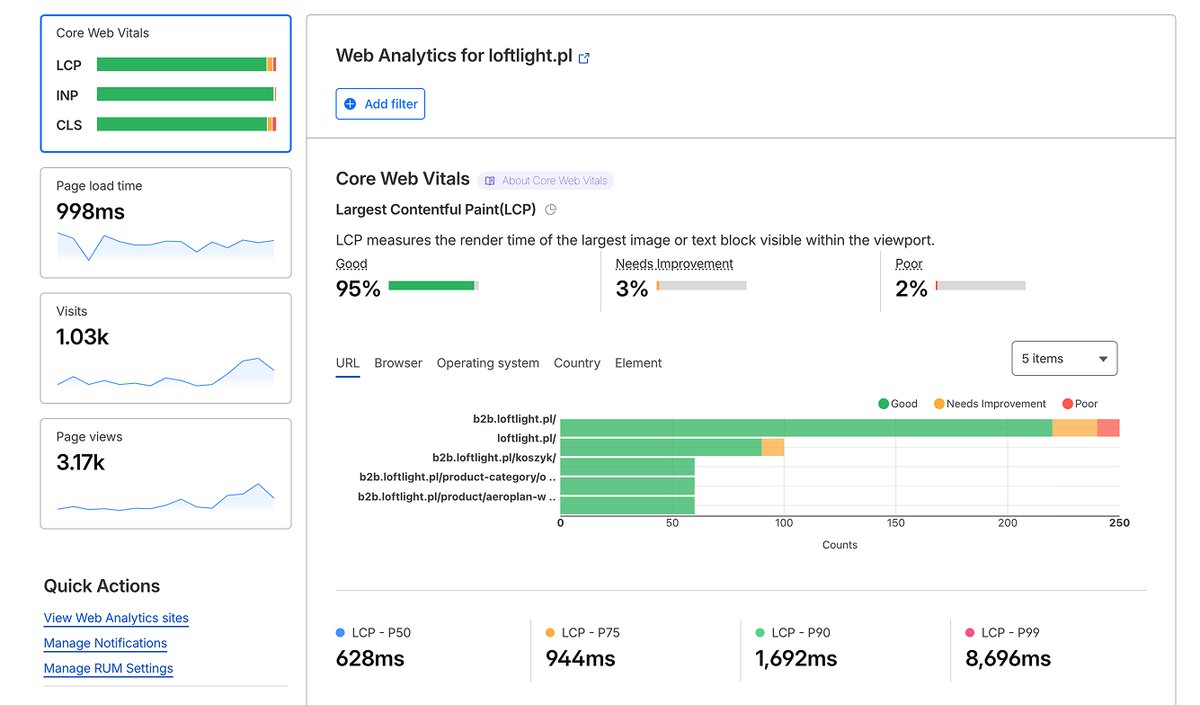1200x705 pixels.
Task: Switch to the Country tab
Action: pos(577,363)
